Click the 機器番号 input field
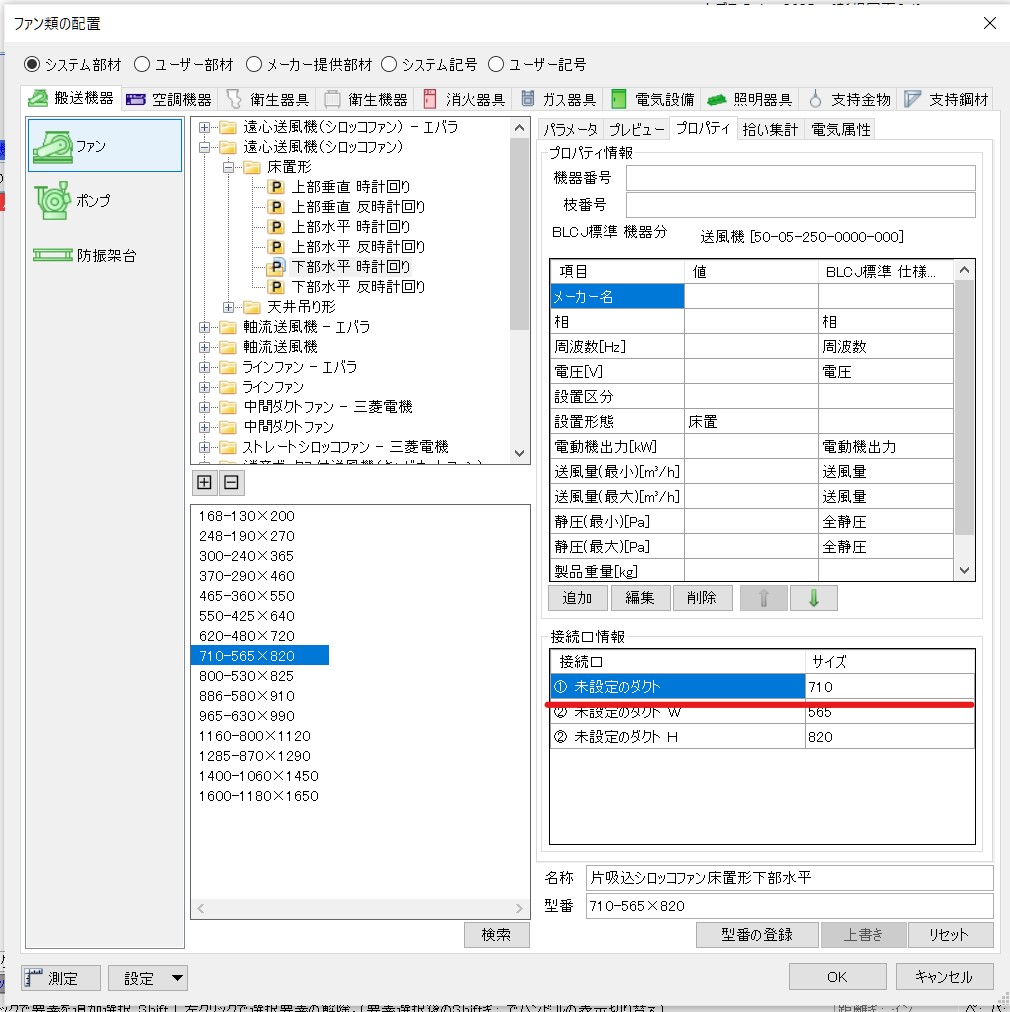Viewport: 1010px width, 1012px height. [800, 178]
